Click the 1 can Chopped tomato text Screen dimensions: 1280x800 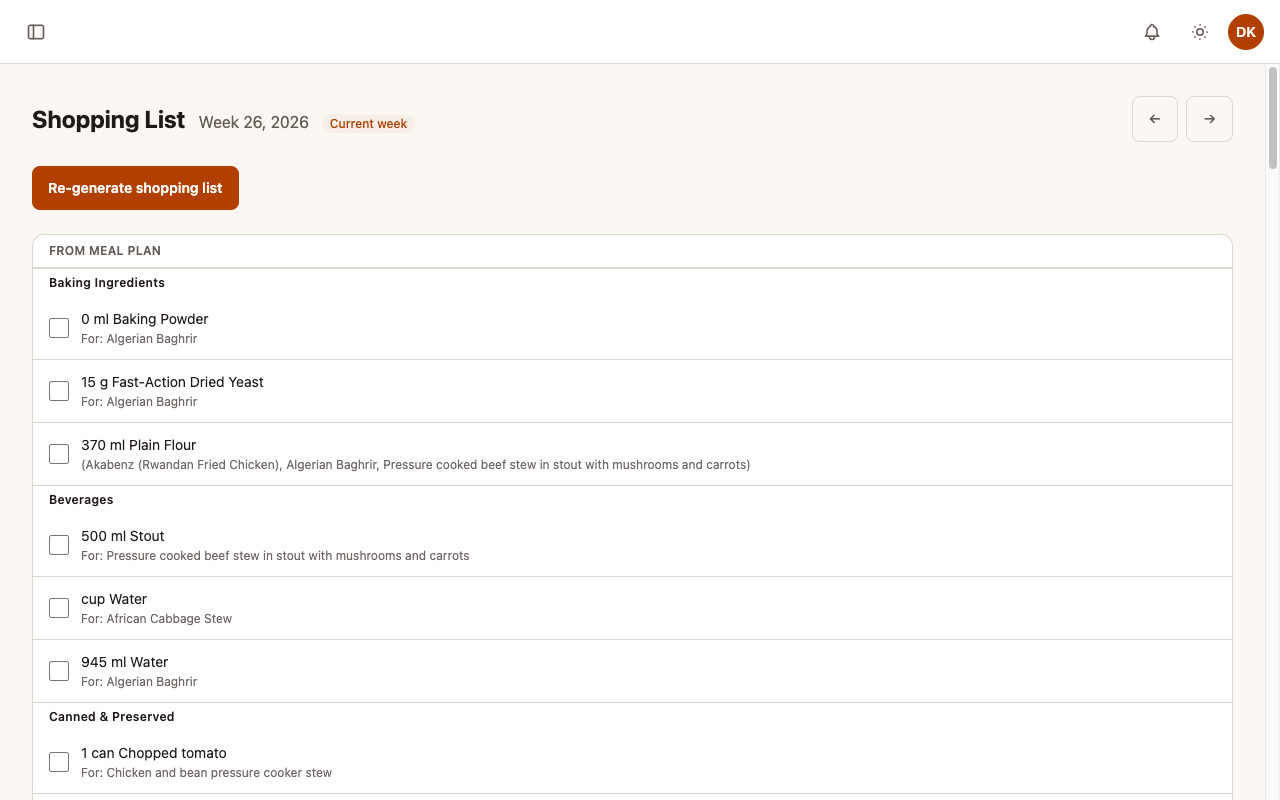click(154, 753)
